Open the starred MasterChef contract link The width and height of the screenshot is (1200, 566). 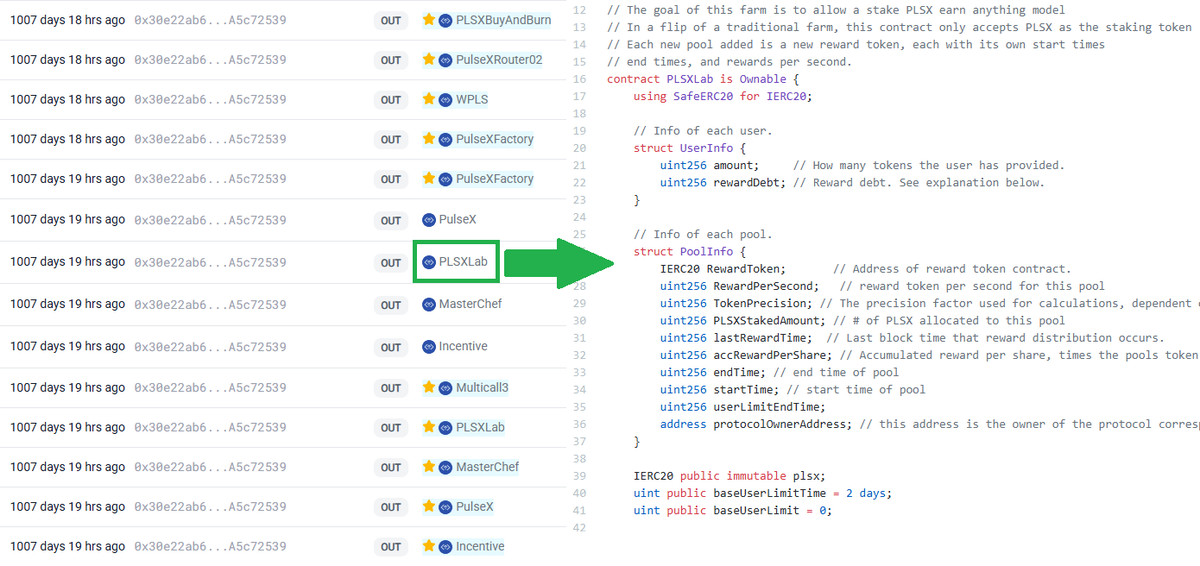[488, 467]
